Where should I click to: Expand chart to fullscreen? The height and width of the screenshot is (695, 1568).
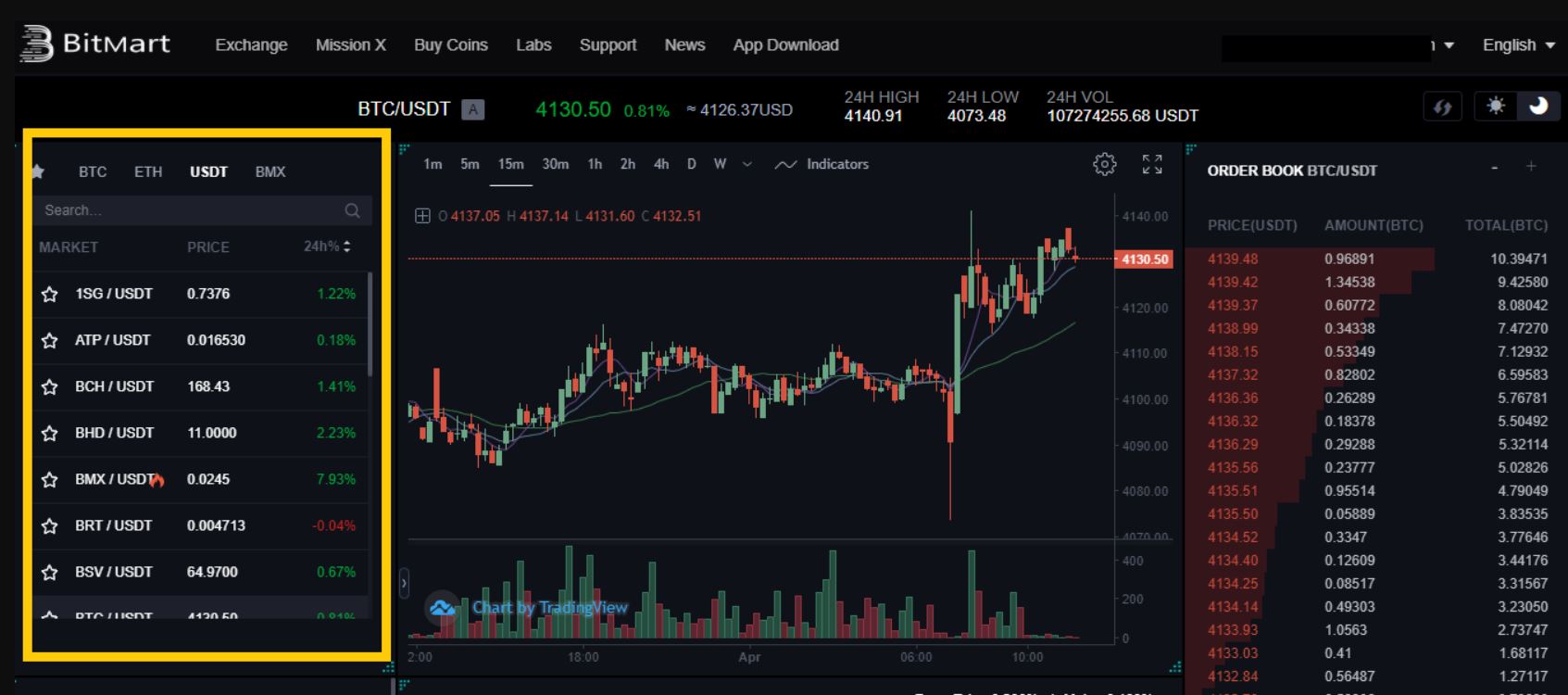tap(1152, 164)
